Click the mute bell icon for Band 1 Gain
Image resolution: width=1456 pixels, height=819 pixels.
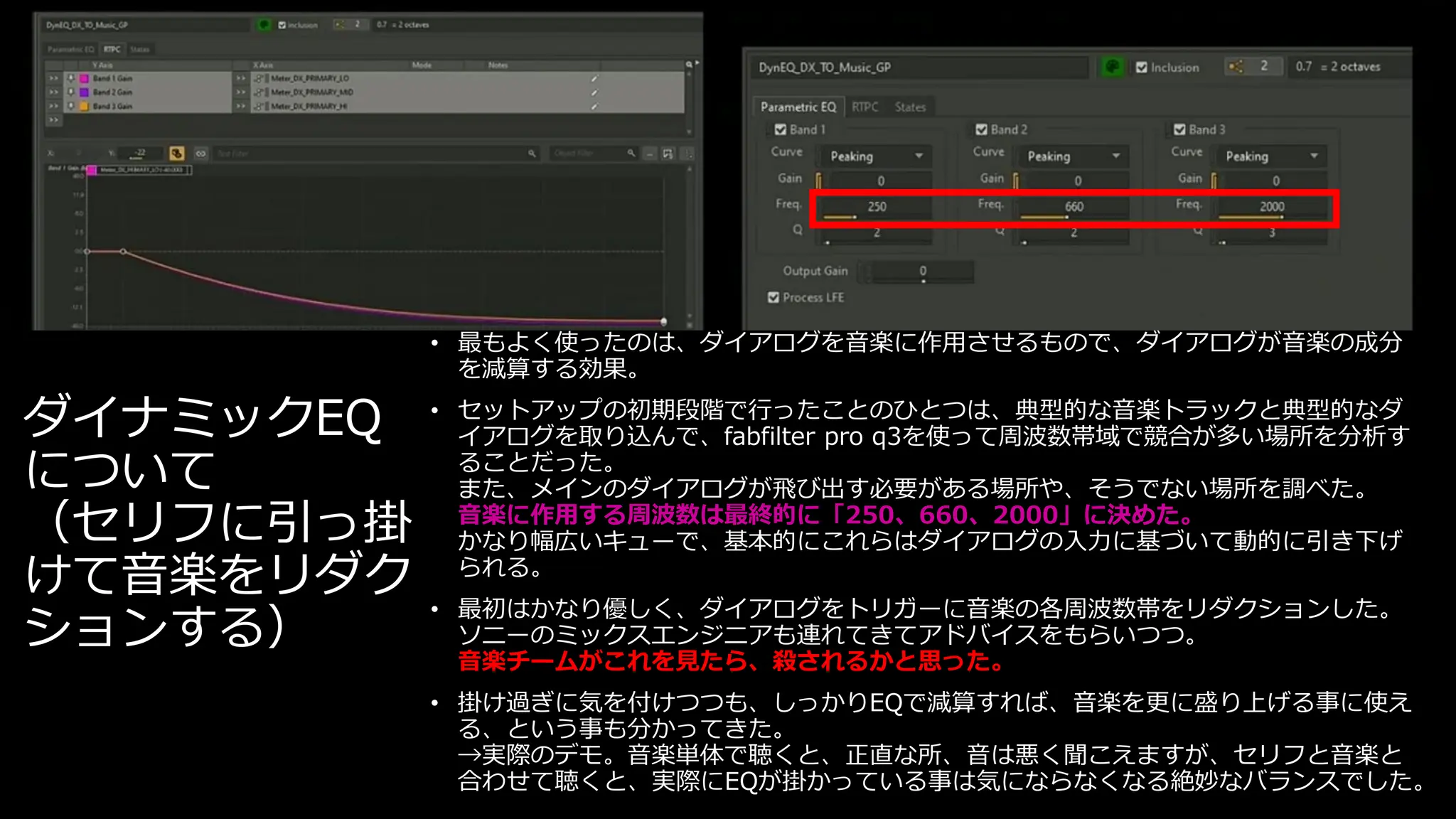(71, 78)
